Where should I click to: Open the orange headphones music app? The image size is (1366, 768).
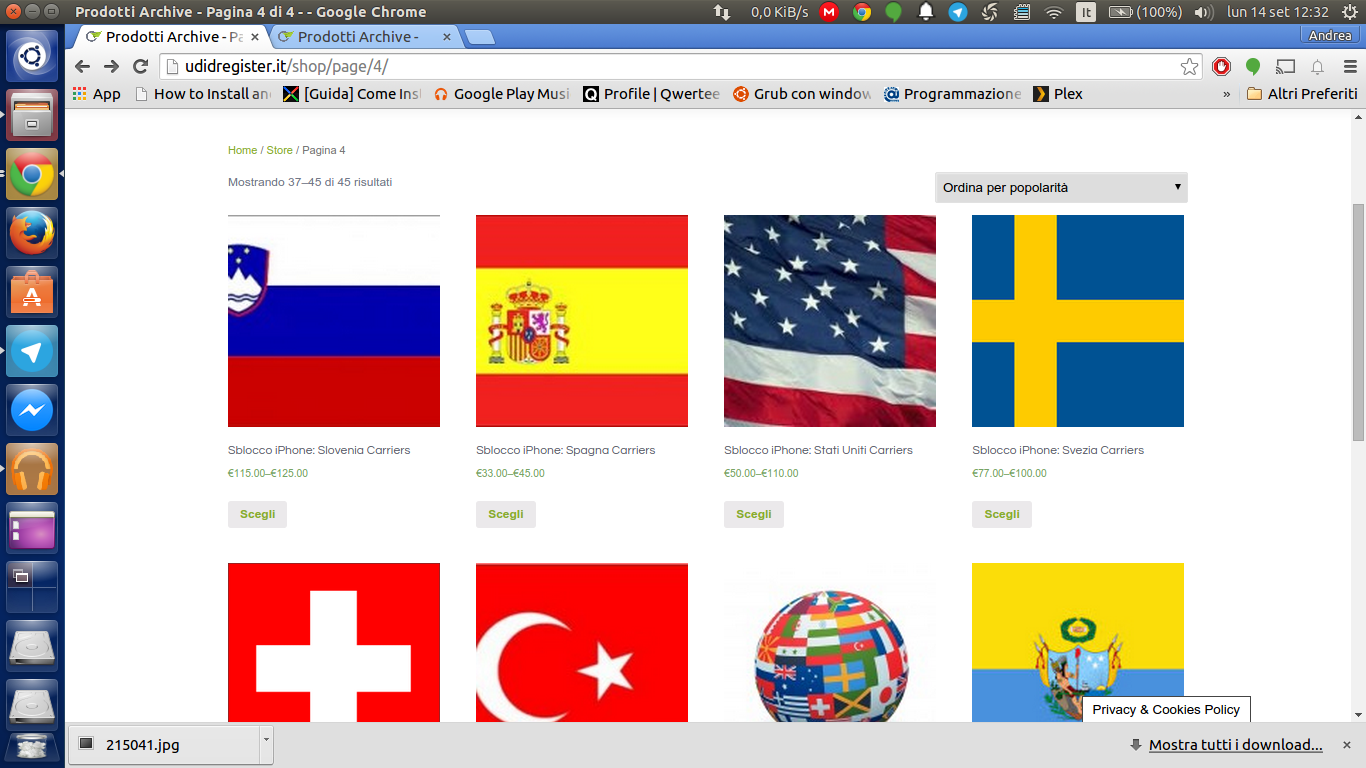click(32, 469)
